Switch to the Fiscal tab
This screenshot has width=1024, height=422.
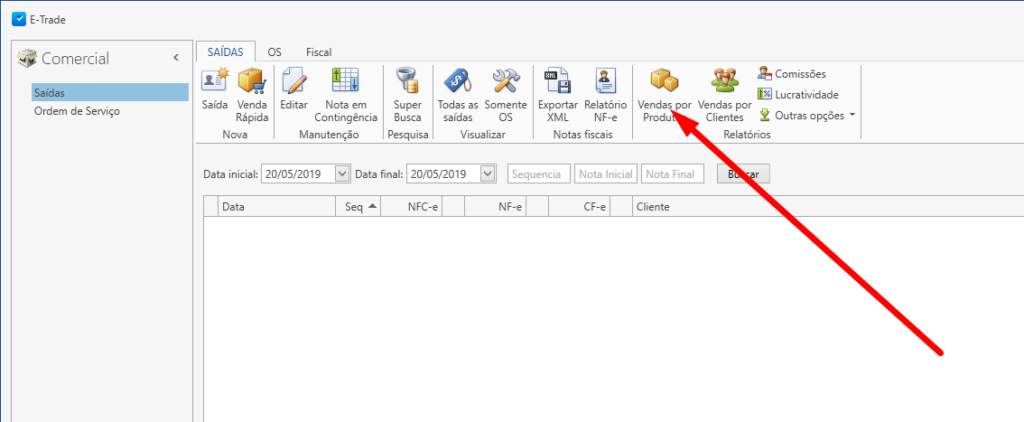click(x=319, y=52)
